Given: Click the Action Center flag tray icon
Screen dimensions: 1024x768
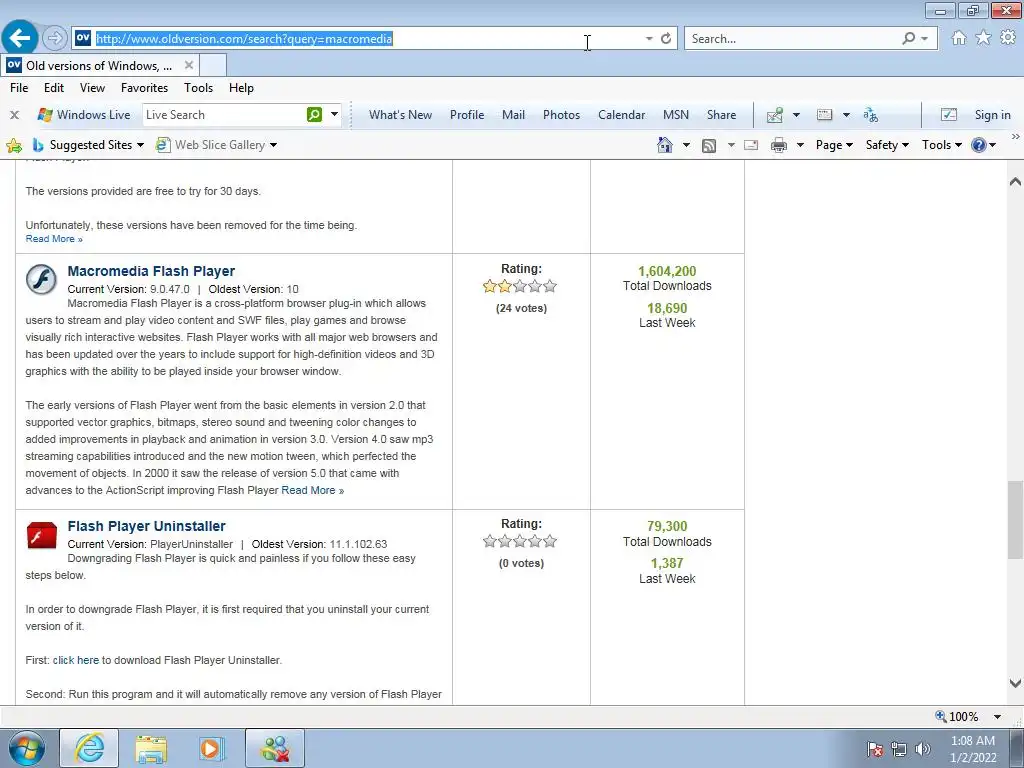Looking at the screenshot, I should coord(875,749).
